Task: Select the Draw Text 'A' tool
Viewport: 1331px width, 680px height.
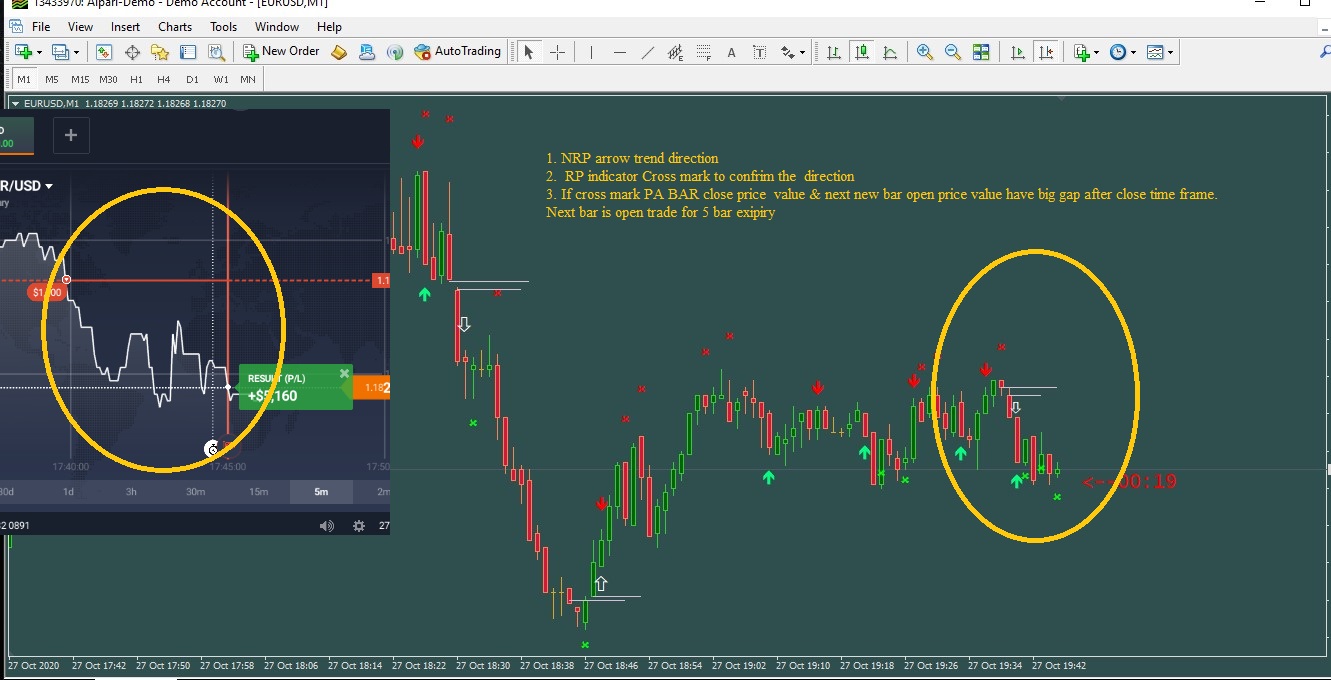Action: [x=732, y=52]
